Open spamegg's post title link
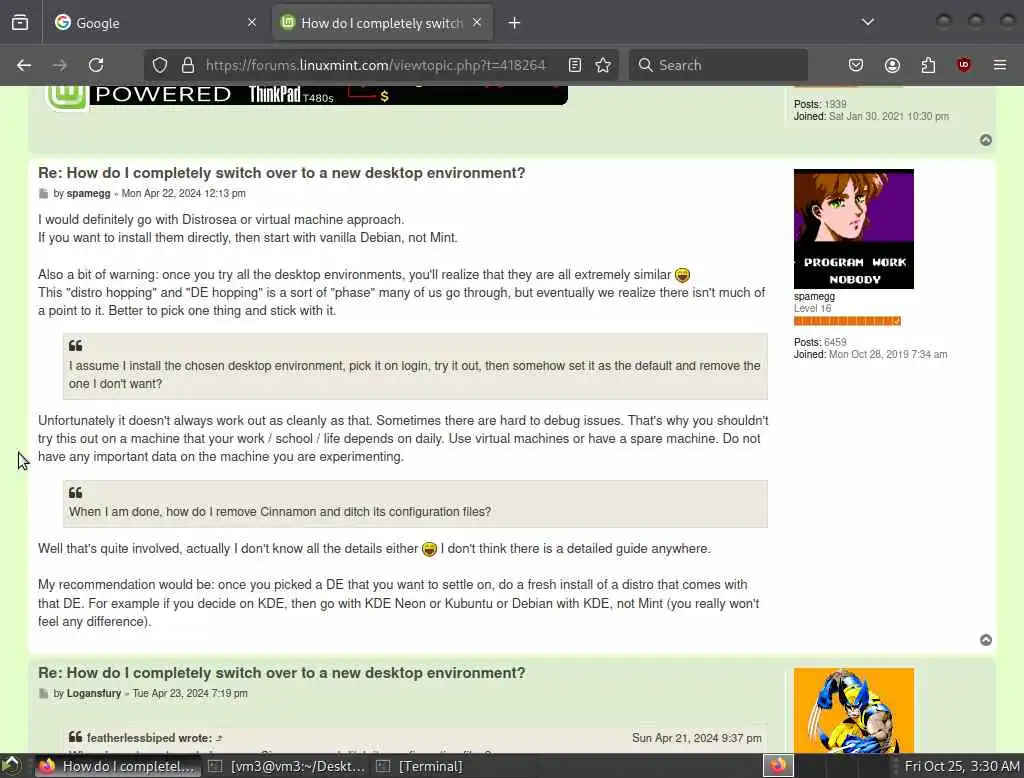Image resolution: width=1024 pixels, height=778 pixels. click(x=281, y=173)
